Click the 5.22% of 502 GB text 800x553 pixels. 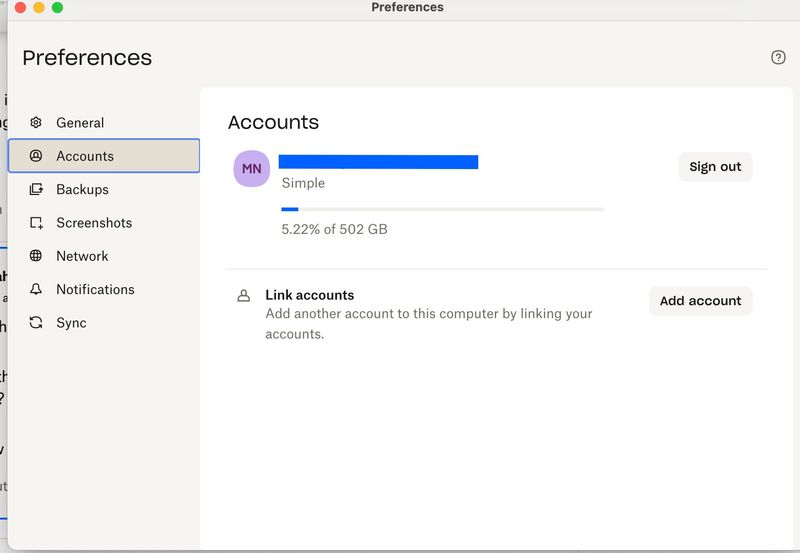(x=334, y=229)
